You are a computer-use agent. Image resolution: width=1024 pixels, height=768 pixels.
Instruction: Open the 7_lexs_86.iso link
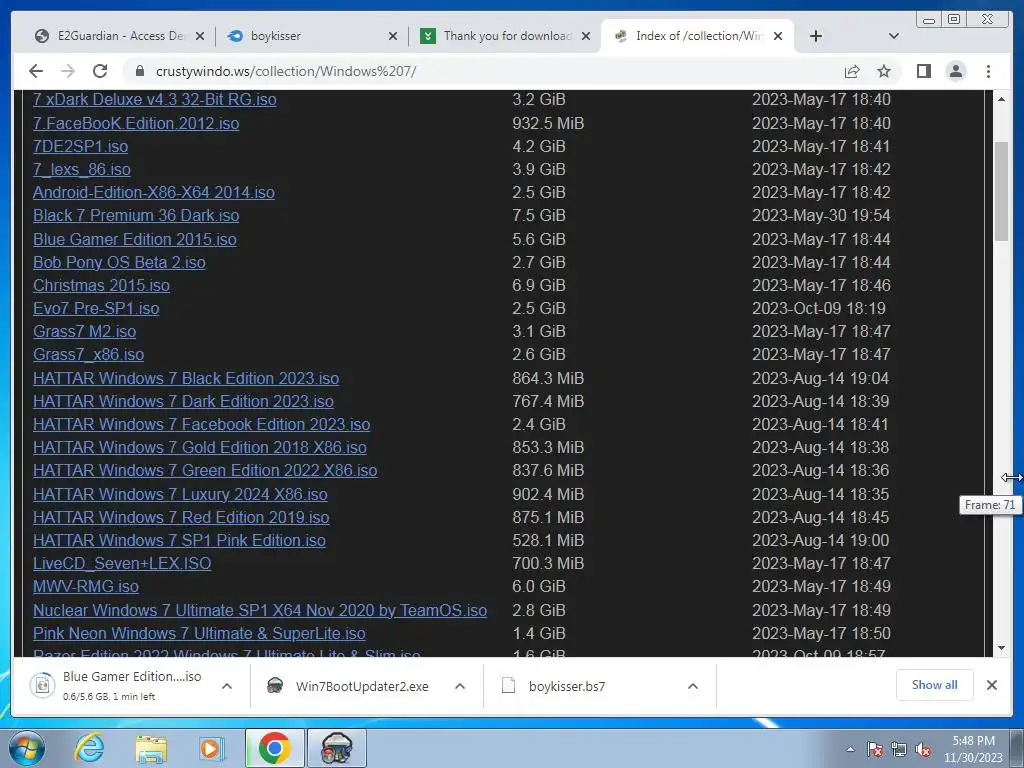(x=82, y=169)
